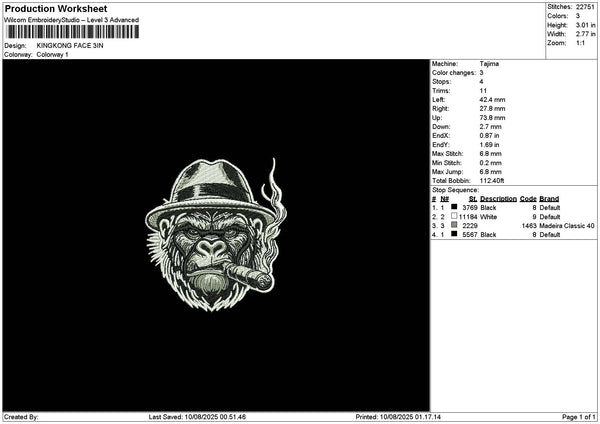Click the Machine value Tajima

point(489,64)
